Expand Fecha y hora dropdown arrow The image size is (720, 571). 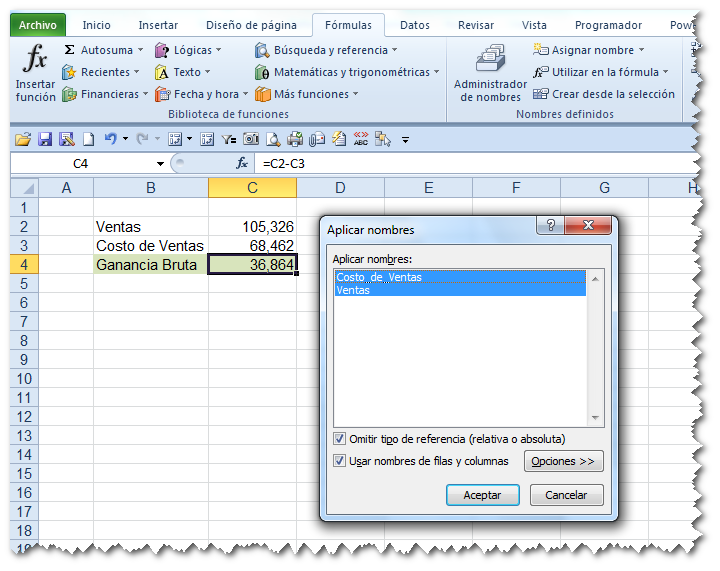245,94
